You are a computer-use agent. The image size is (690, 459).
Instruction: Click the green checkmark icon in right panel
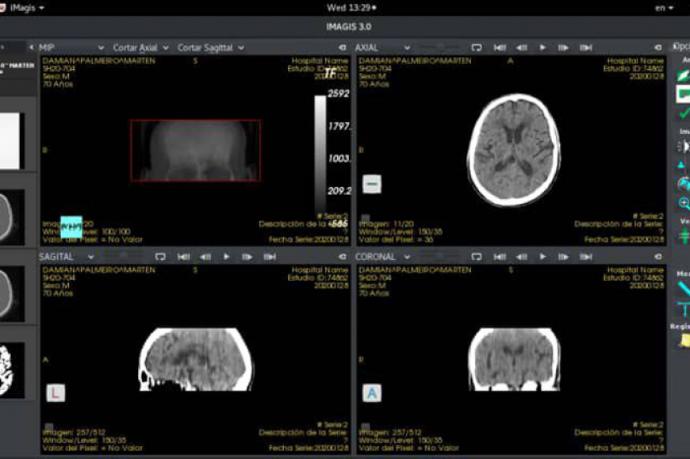(x=684, y=115)
